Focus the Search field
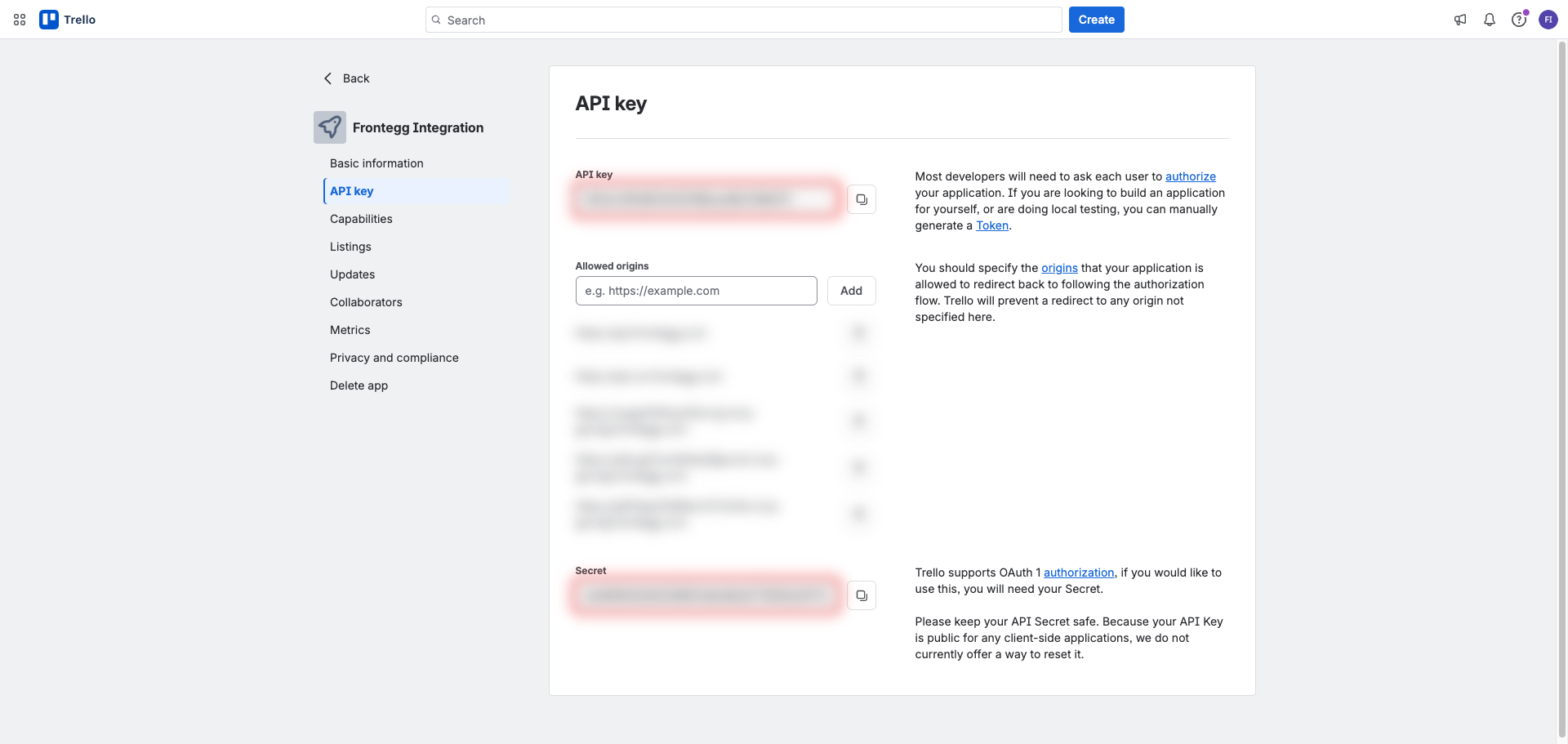 pyautogui.click(x=743, y=20)
